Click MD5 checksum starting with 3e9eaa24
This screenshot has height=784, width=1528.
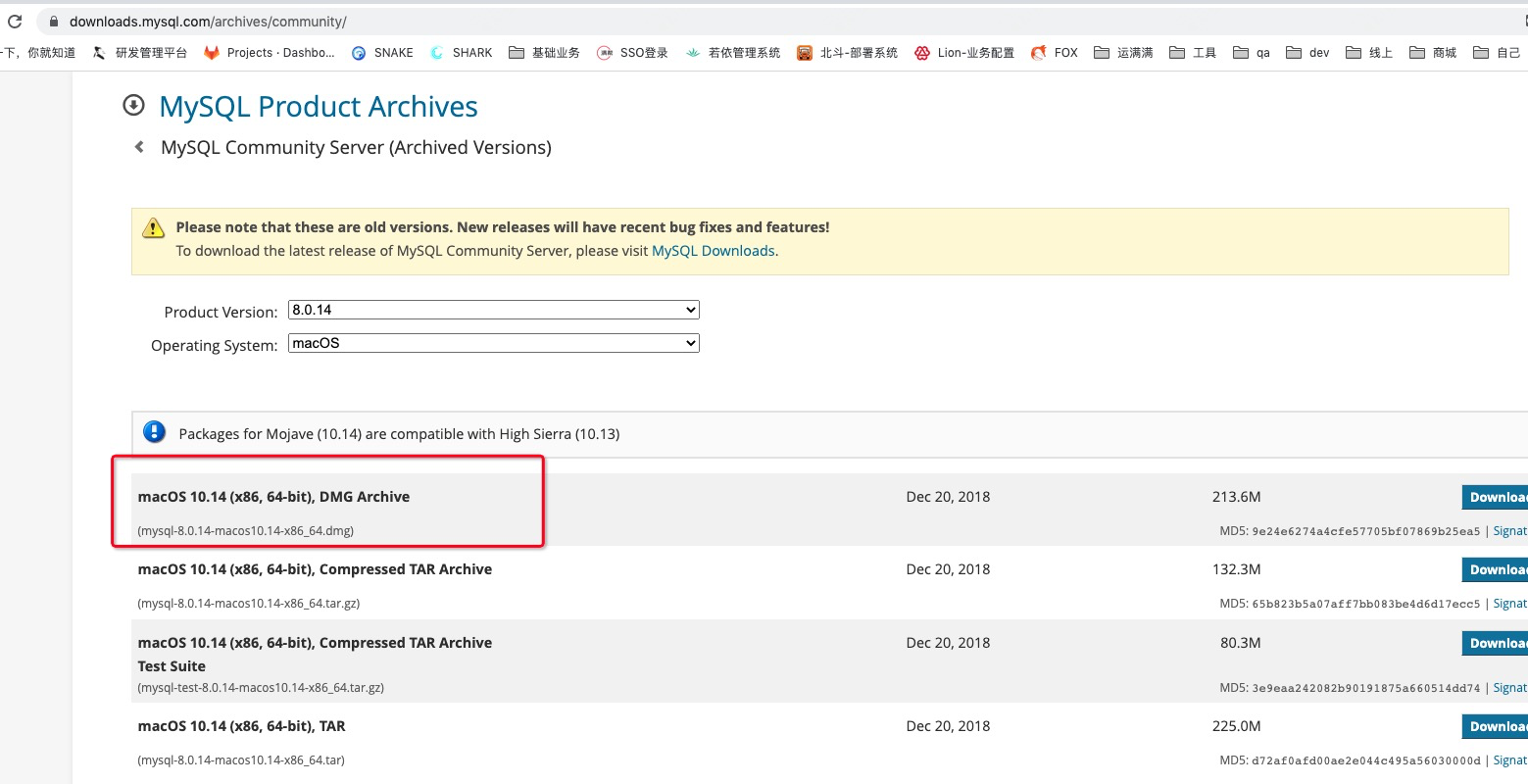[x=1366, y=688]
